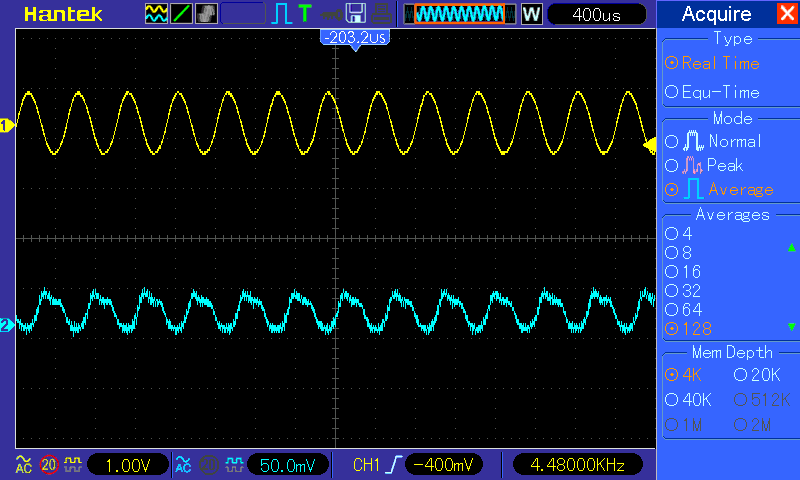Select 4K memory depth

tap(684, 375)
